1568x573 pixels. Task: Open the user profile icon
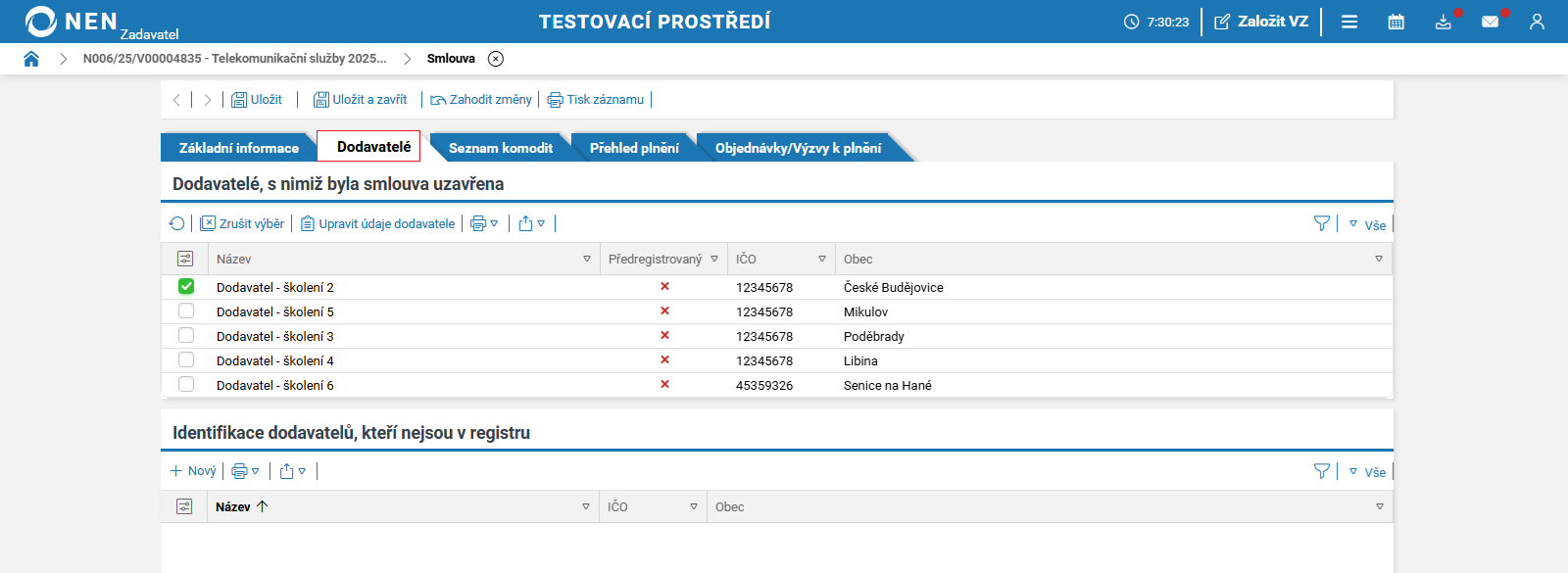pos(1537,22)
